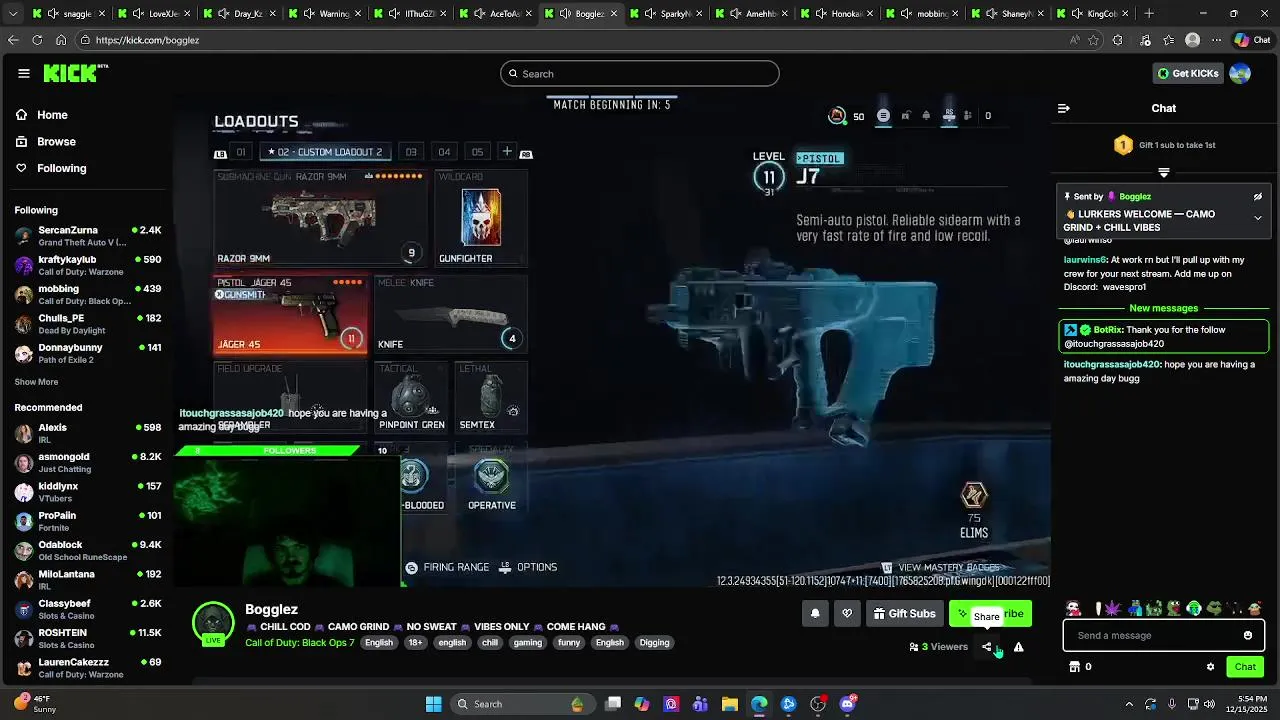This screenshot has width=1280, height=720.
Task: Click laurwins6 username in chat
Action: [x=1084, y=259]
